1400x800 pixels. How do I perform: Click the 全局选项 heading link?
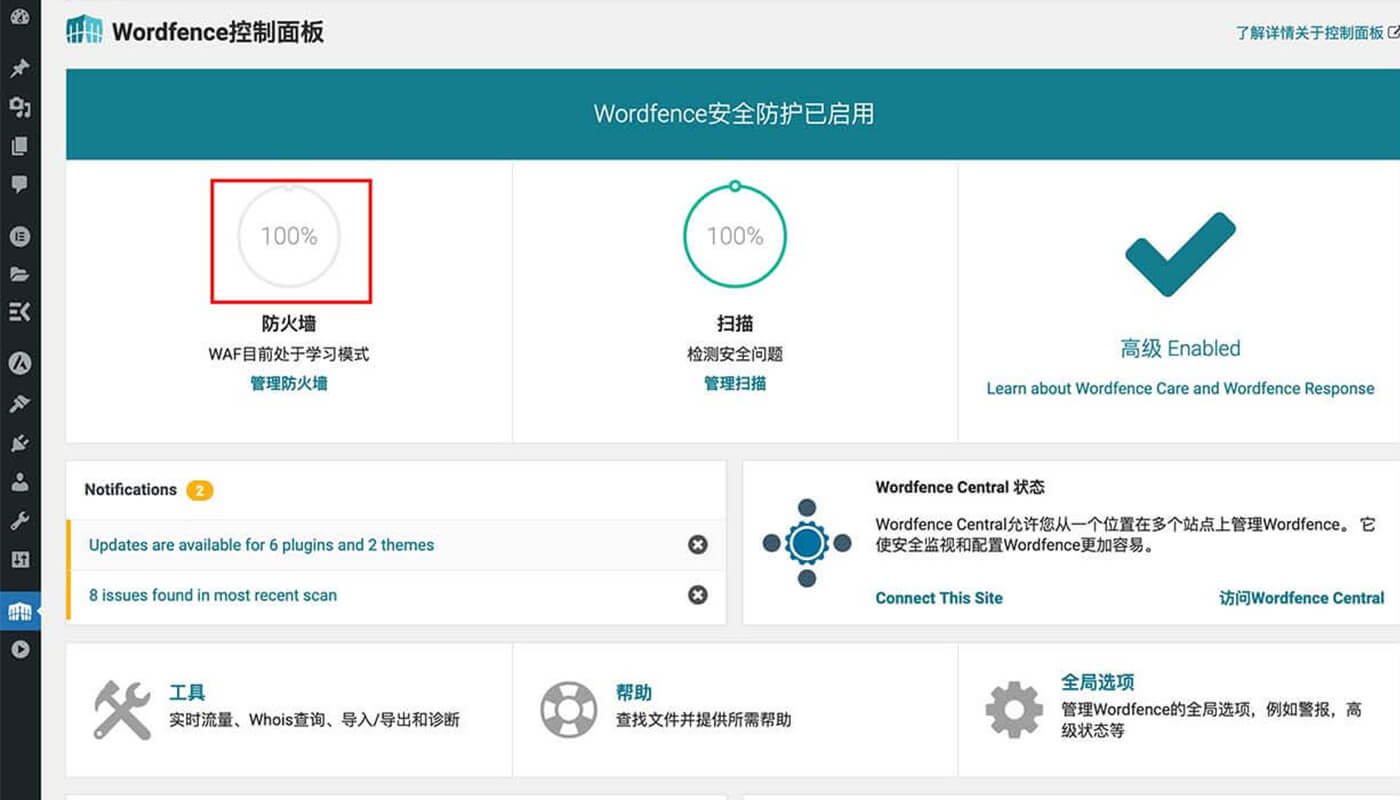pos(1098,682)
